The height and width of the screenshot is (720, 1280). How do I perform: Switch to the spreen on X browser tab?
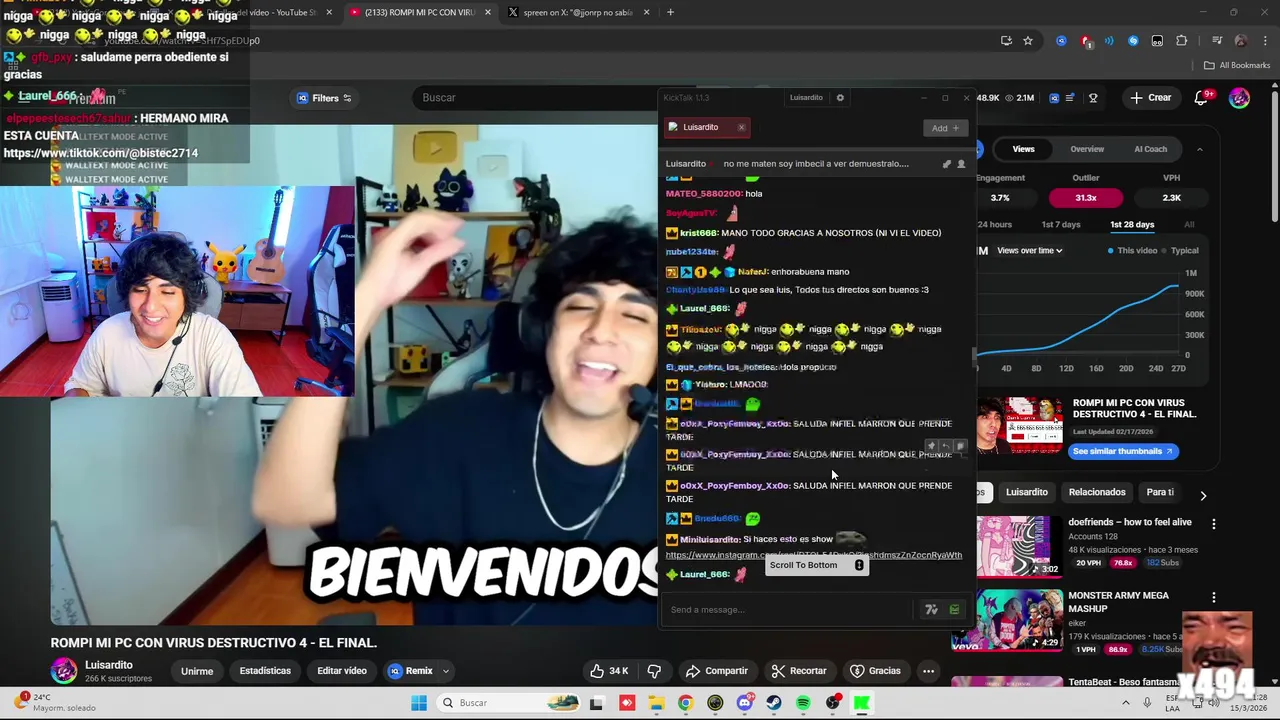coord(580,12)
